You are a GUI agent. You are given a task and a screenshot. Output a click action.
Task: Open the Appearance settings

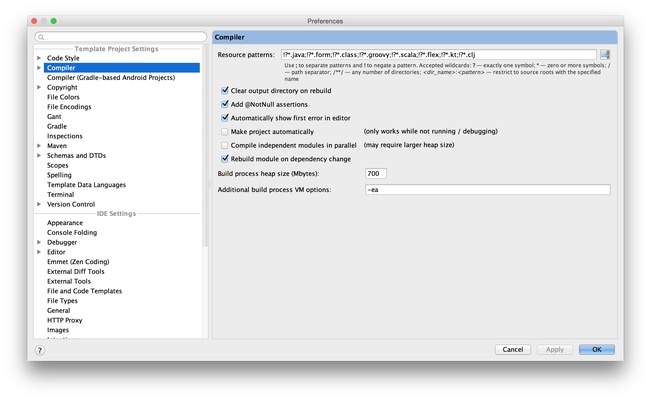point(65,223)
